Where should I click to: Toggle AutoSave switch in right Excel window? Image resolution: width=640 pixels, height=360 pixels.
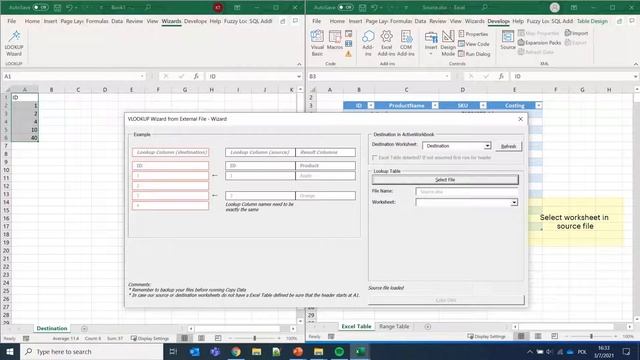(345, 7)
